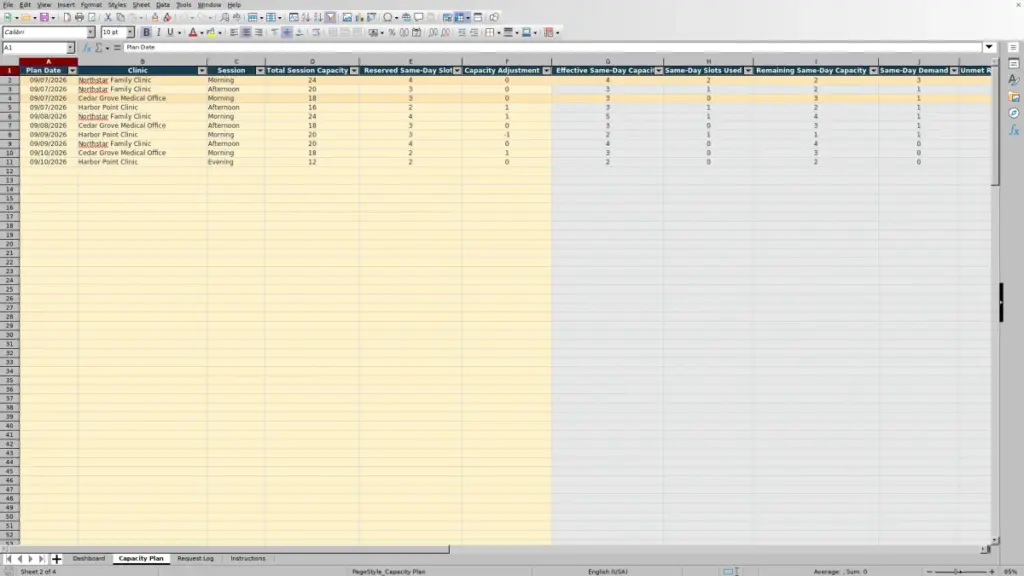Click the Sum sigma icon
Viewport: 1024px width, 576px height.
coord(99,48)
